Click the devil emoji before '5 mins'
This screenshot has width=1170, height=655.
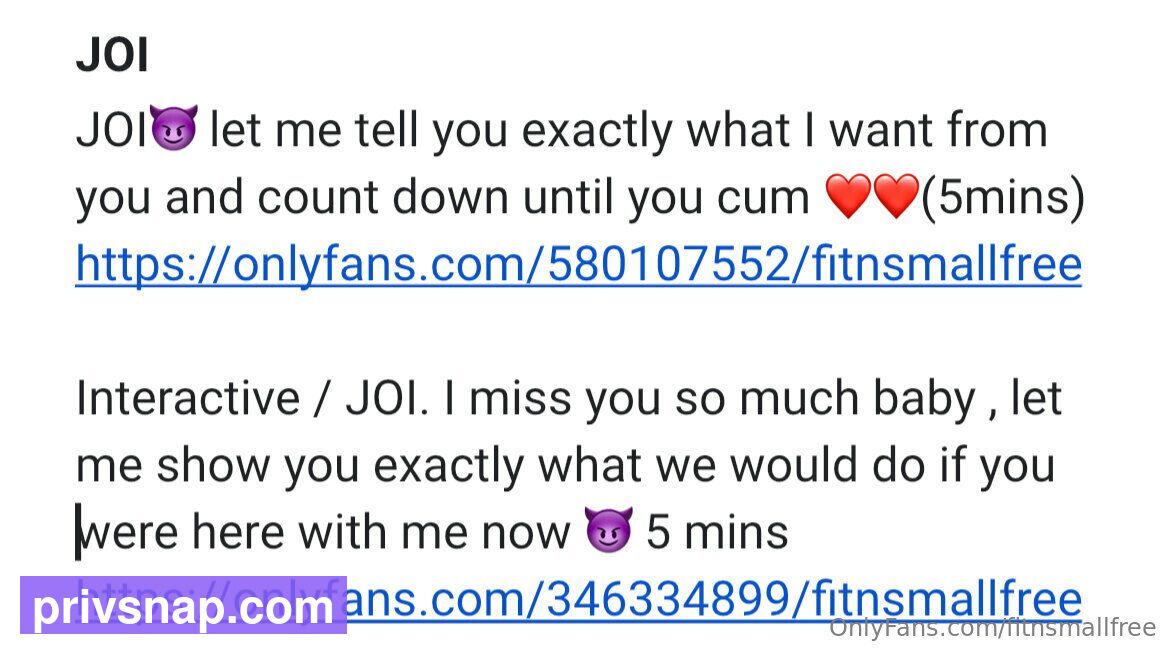[609, 529]
